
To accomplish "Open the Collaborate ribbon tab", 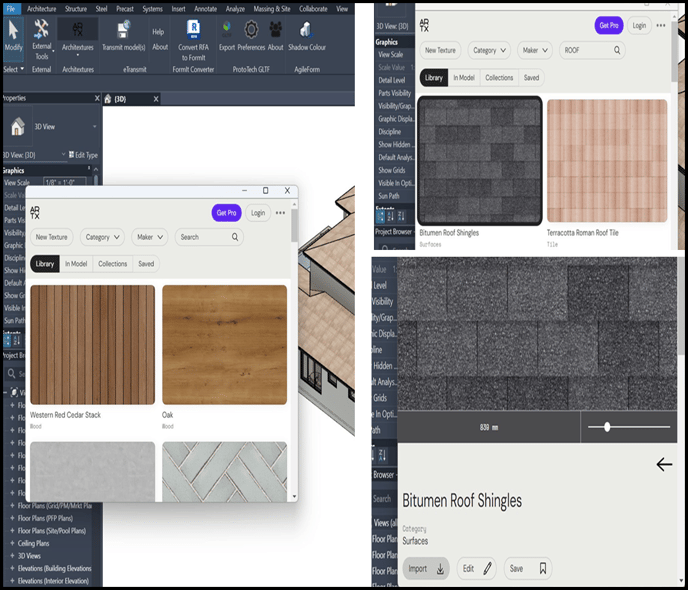I will pyautogui.click(x=313, y=8).
